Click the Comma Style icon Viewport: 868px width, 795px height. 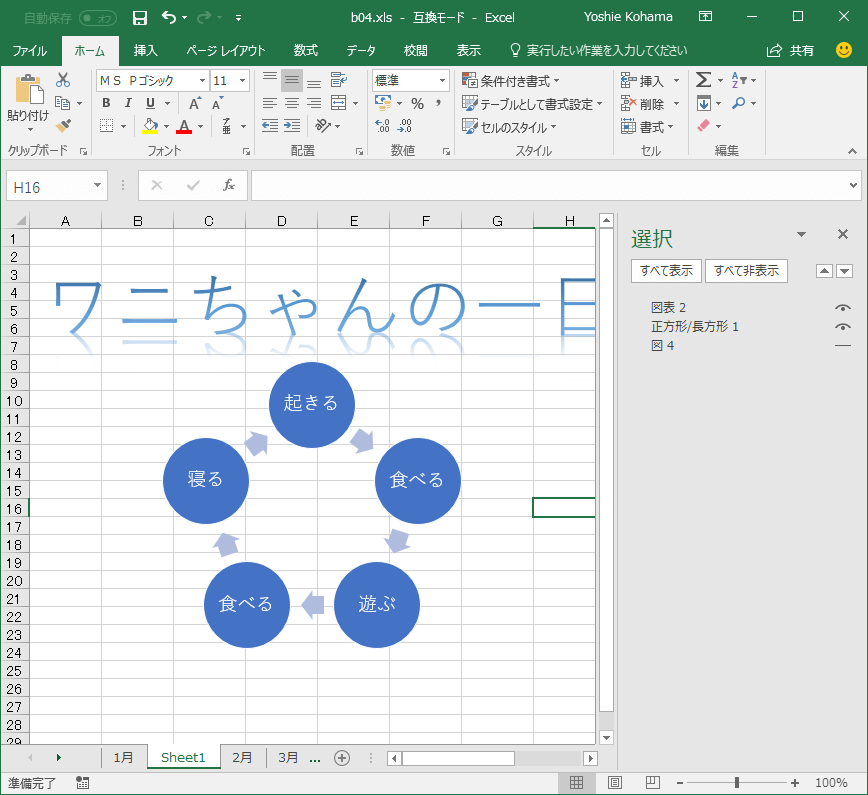click(x=438, y=103)
